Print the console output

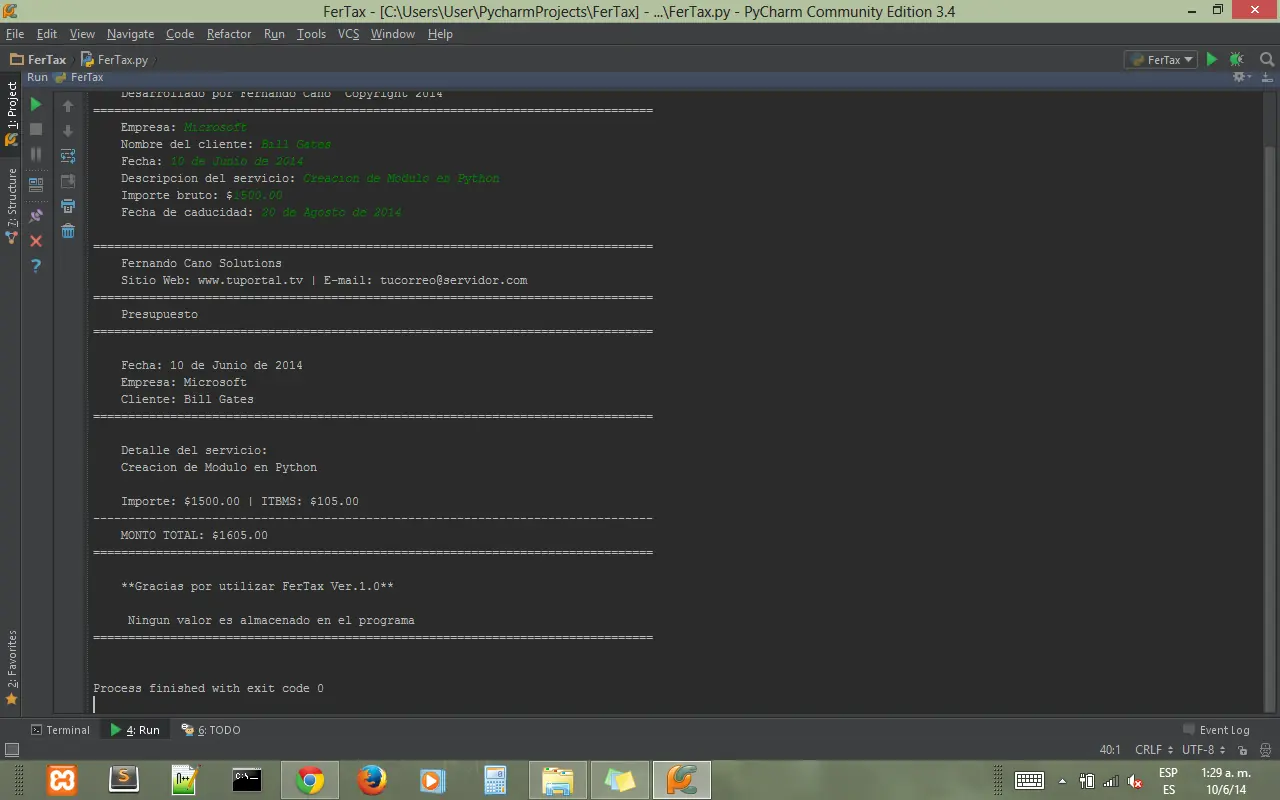(68, 206)
